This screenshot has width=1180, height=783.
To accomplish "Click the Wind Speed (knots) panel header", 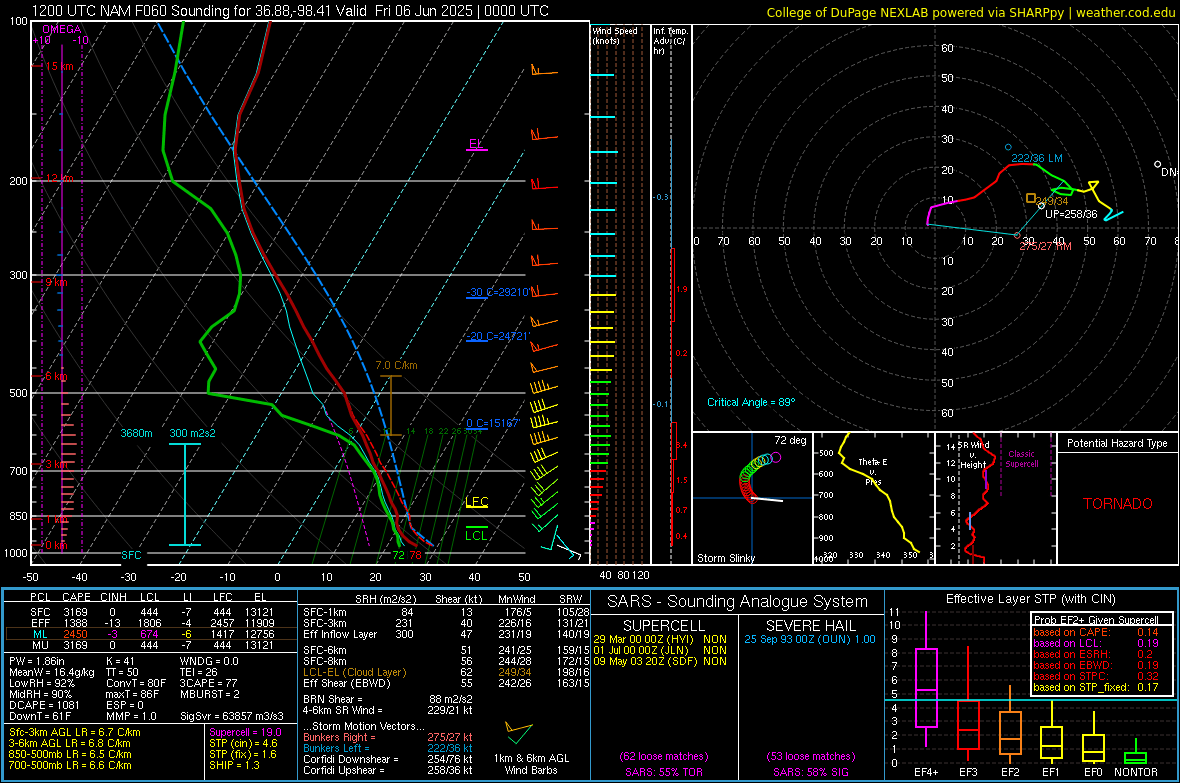I will tap(615, 35).
